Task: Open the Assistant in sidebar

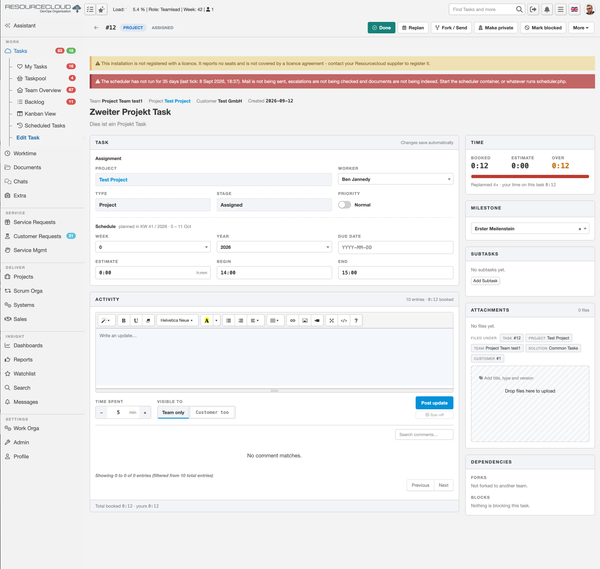Action: 24,26
